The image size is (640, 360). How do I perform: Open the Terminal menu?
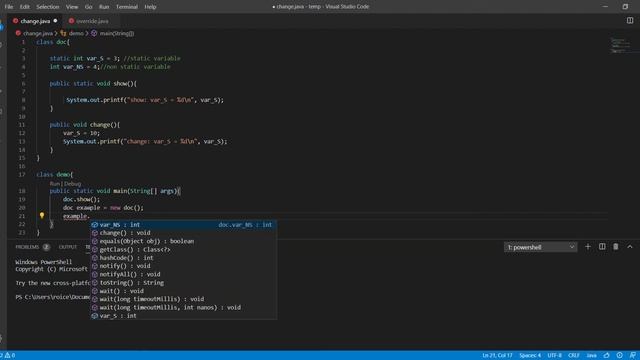click(x=127, y=7)
